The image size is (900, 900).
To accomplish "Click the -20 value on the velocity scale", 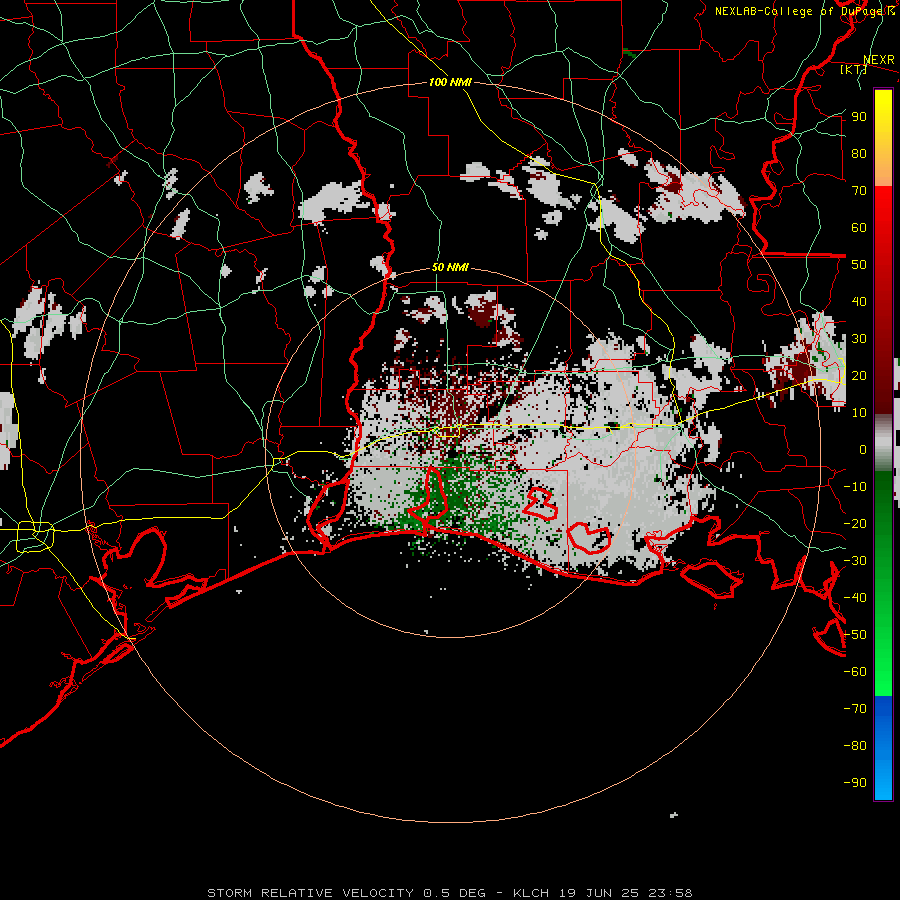I will 855,523.
